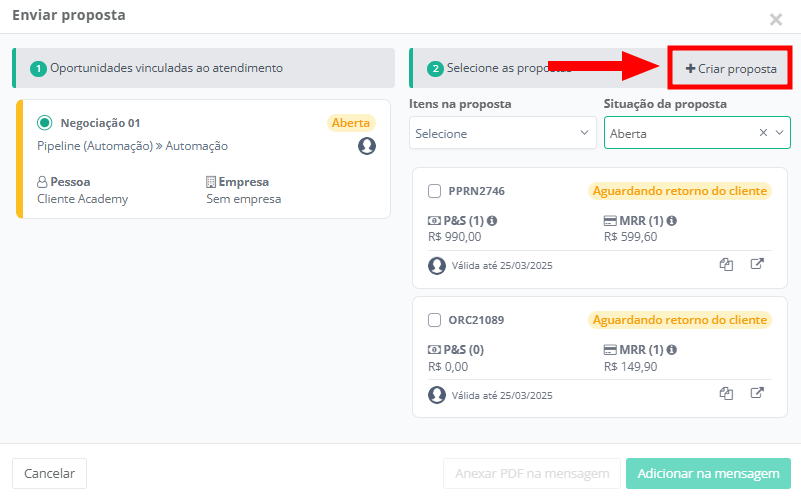Open ORC21089 proposal externally
801x500 pixels.
point(758,393)
